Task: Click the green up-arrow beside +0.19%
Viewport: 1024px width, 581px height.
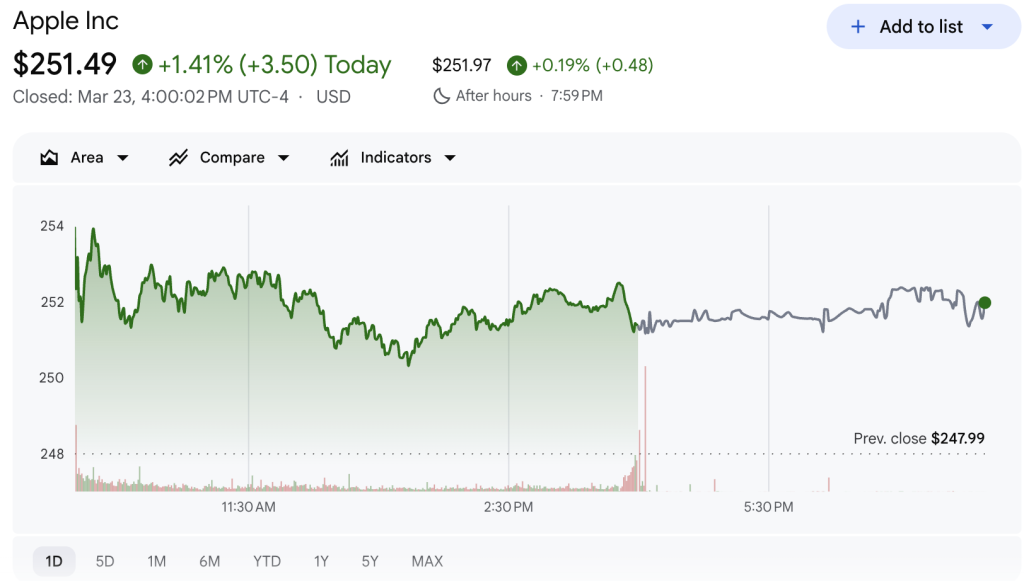Action: point(516,65)
